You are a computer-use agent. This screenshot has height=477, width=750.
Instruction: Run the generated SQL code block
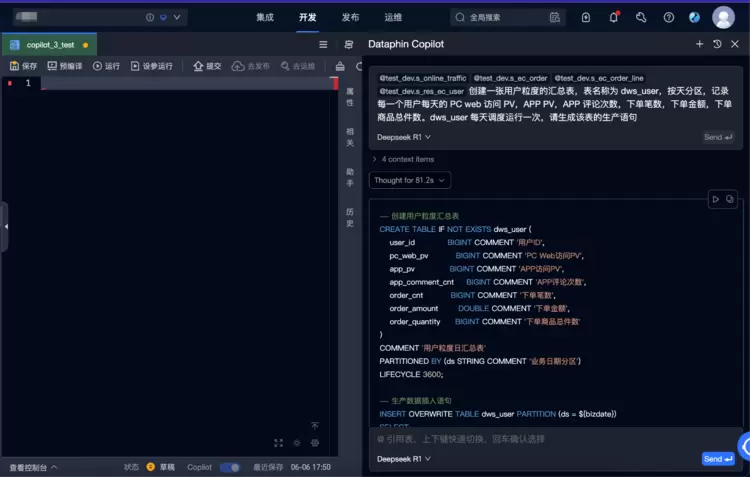715,199
